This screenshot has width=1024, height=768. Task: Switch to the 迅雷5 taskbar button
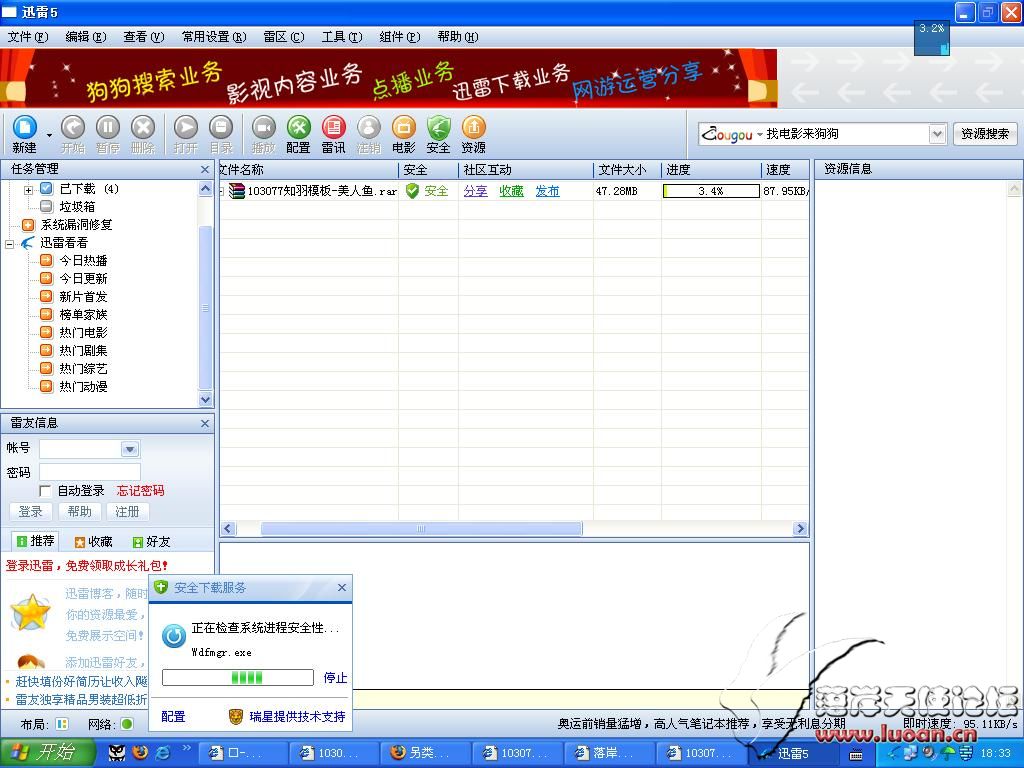coord(793,754)
